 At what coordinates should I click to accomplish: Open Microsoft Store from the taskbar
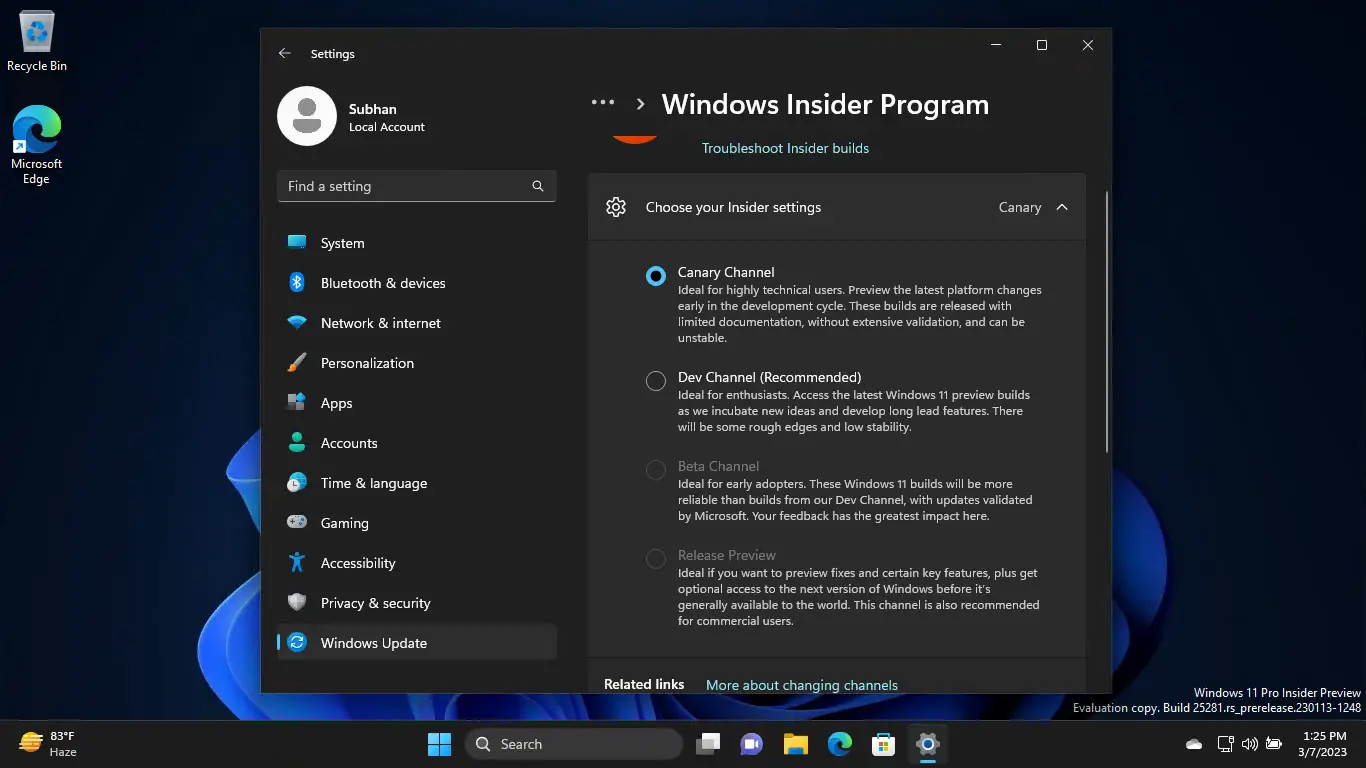(x=883, y=744)
